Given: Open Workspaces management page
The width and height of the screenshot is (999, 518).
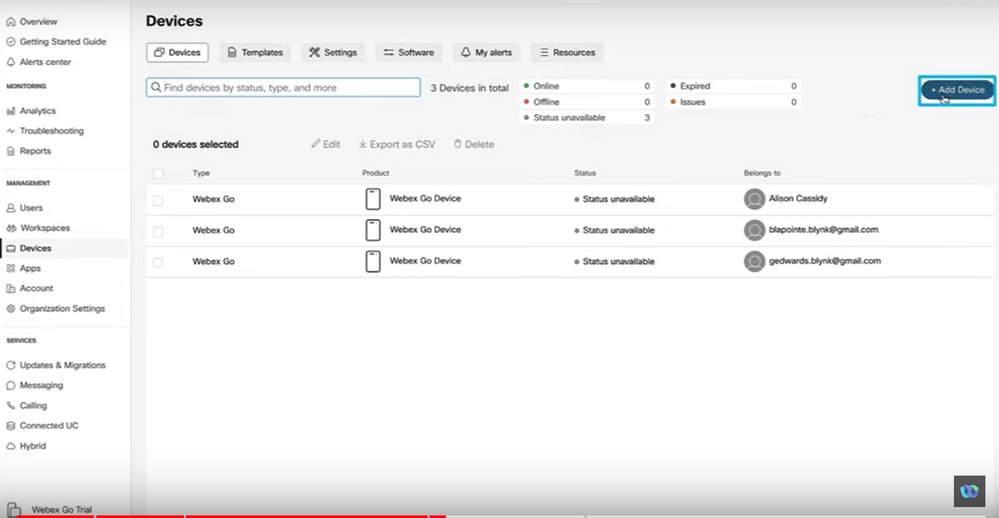Looking at the screenshot, I should coord(38,227).
